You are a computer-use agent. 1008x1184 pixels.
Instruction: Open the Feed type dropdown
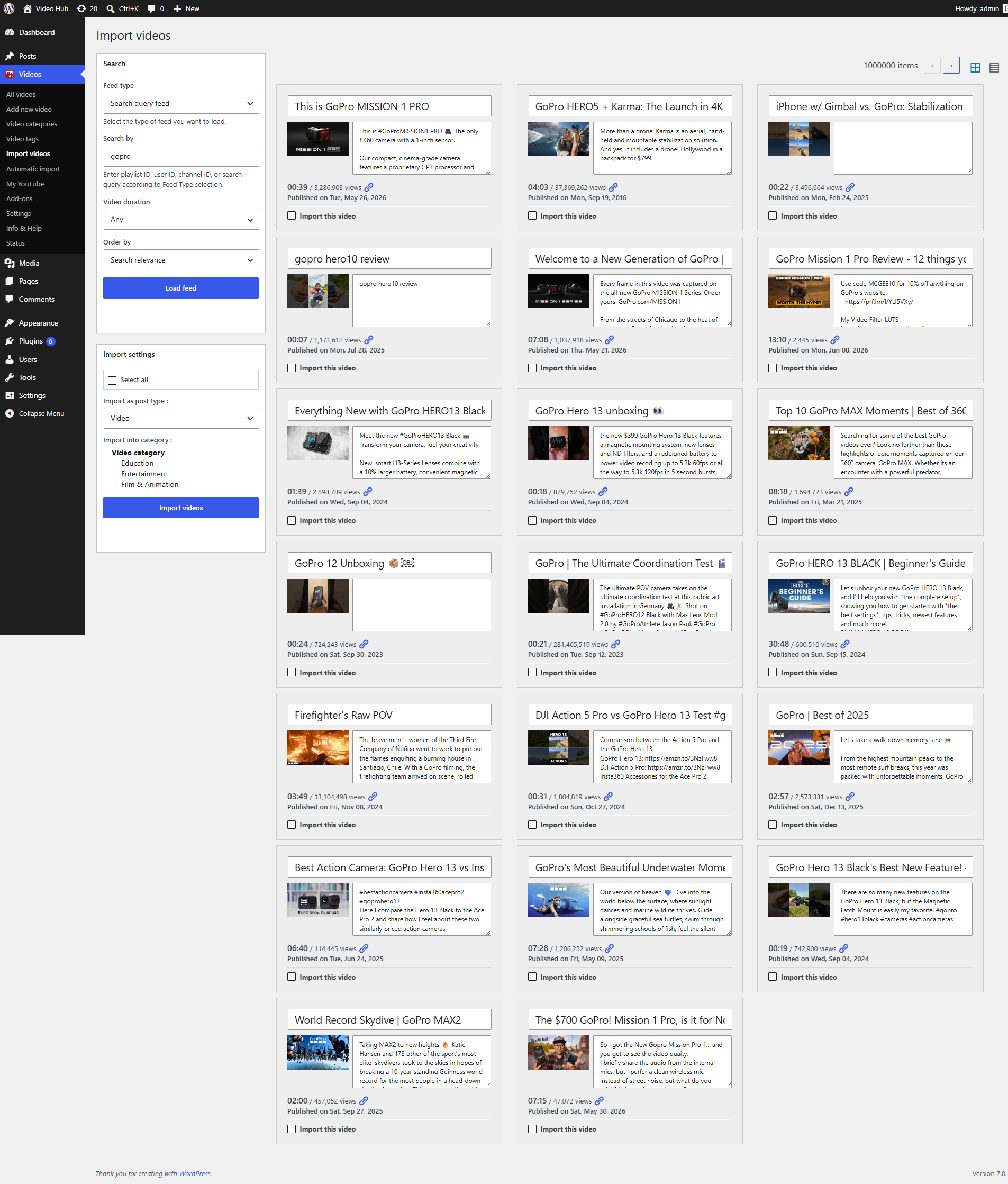tap(181, 103)
